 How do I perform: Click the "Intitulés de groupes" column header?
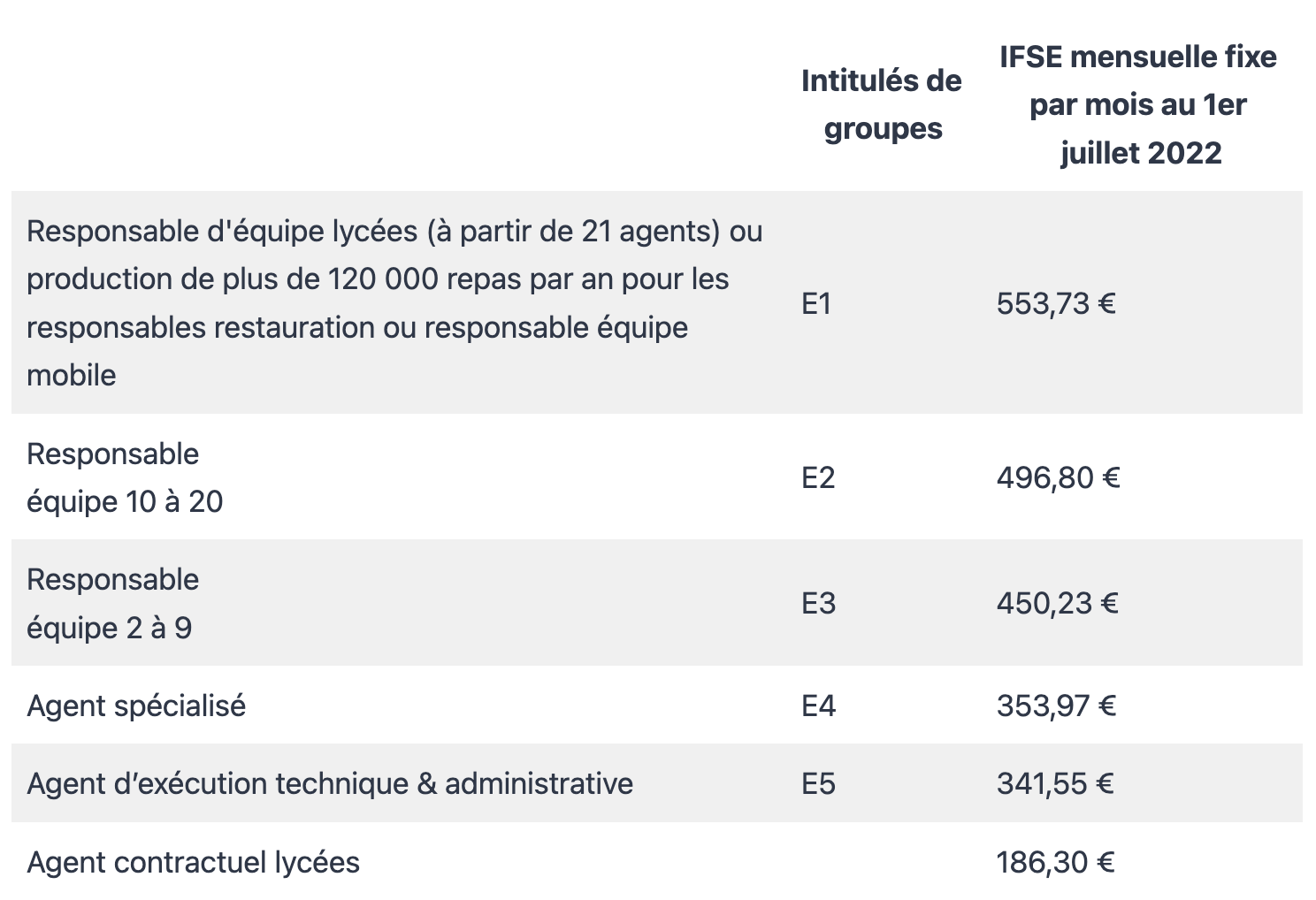pos(881,105)
